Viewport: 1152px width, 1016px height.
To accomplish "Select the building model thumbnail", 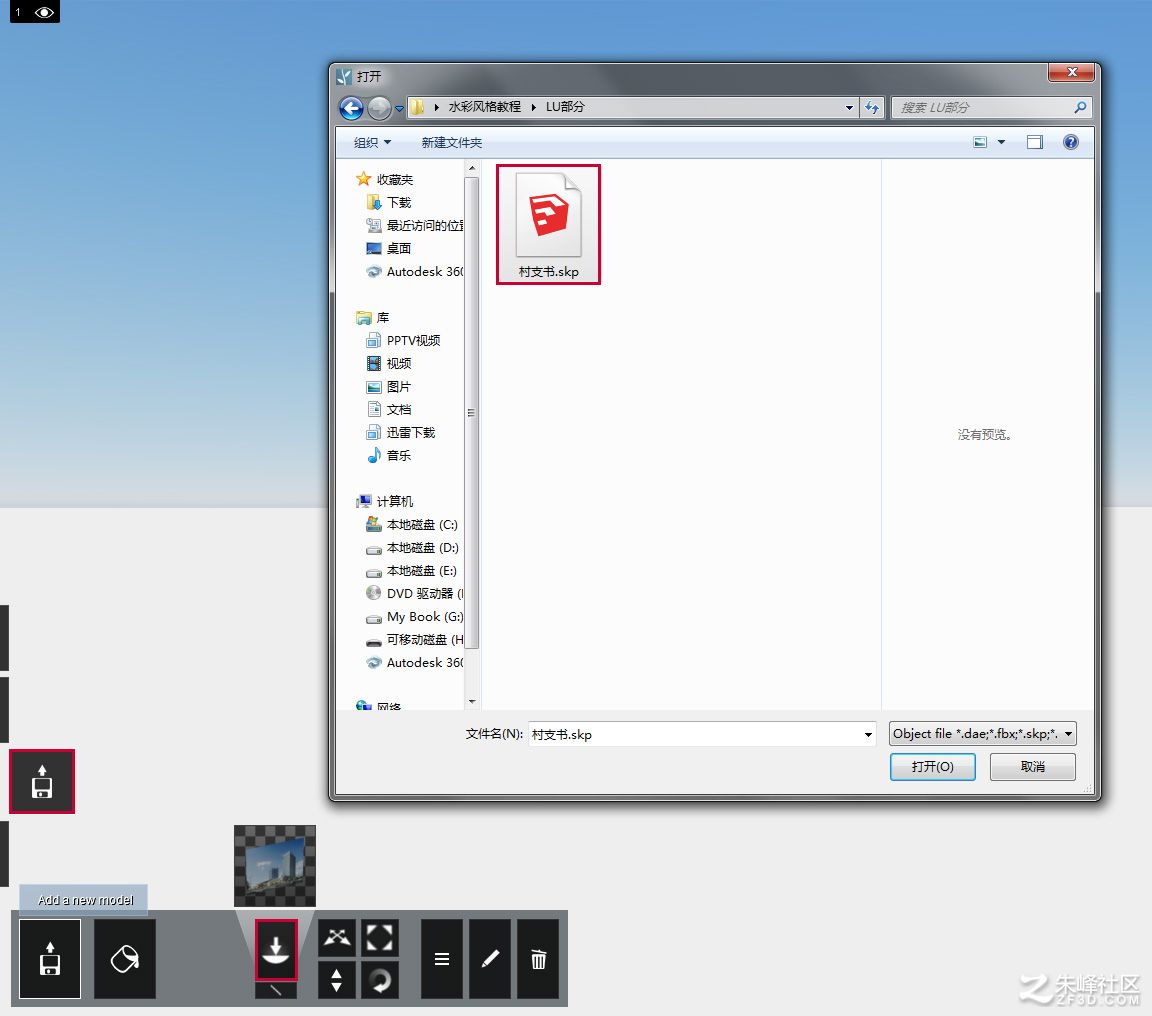I will point(275,865).
